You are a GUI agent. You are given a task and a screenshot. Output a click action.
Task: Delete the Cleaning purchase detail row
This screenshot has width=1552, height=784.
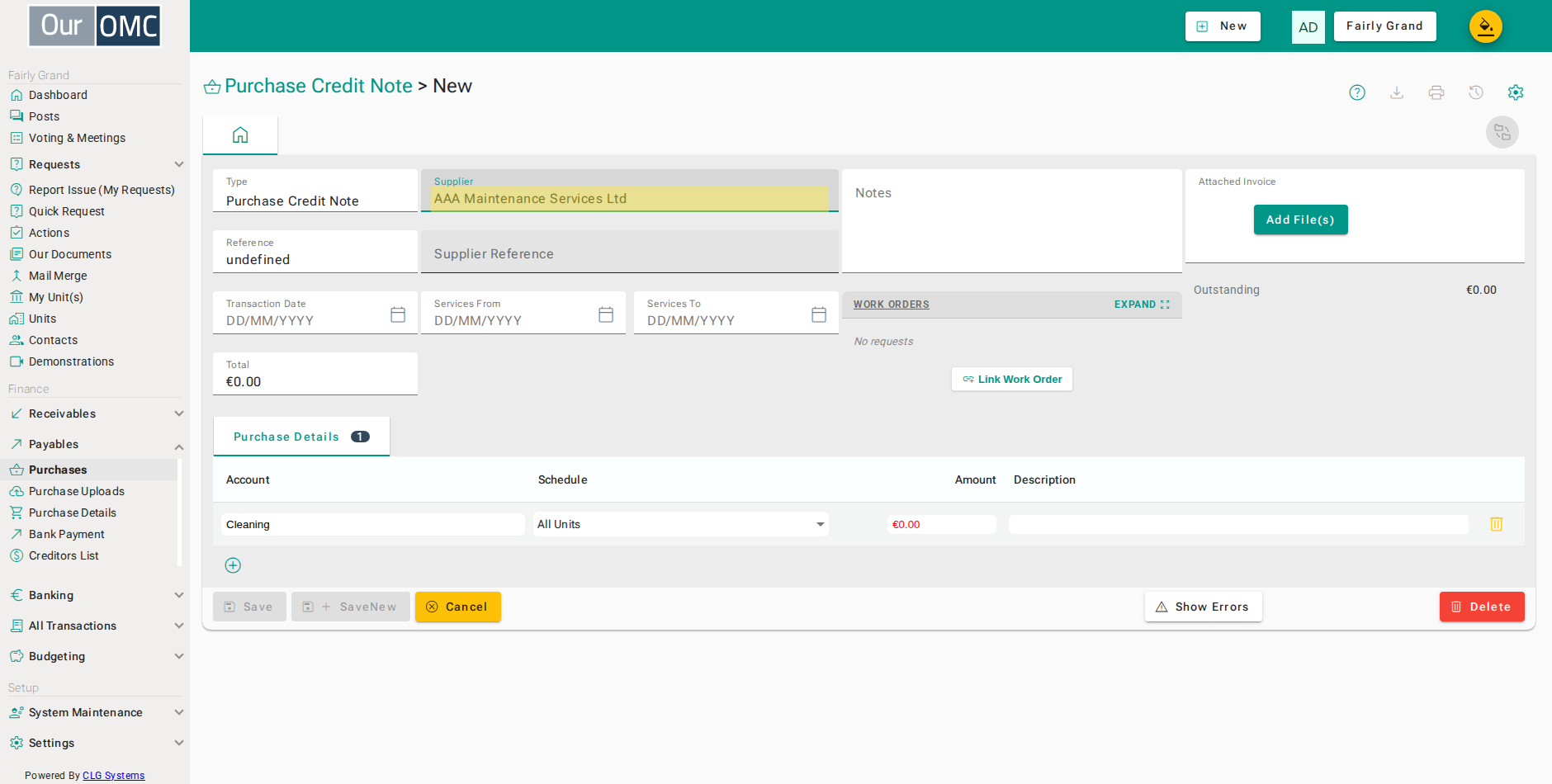(x=1497, y=524)
